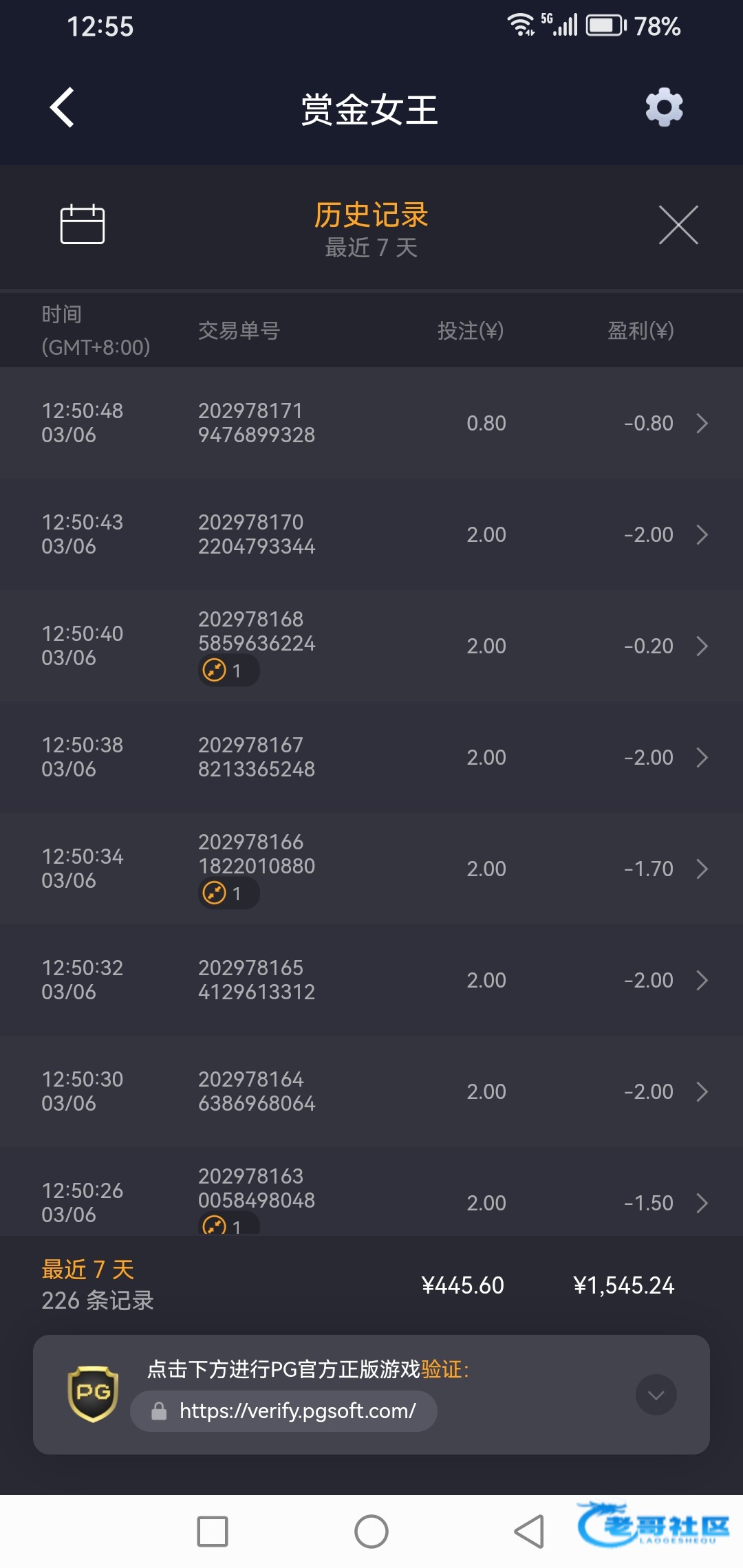743x1568 pixels.
Task: Close the history records panel
Action: pos(678,225)
